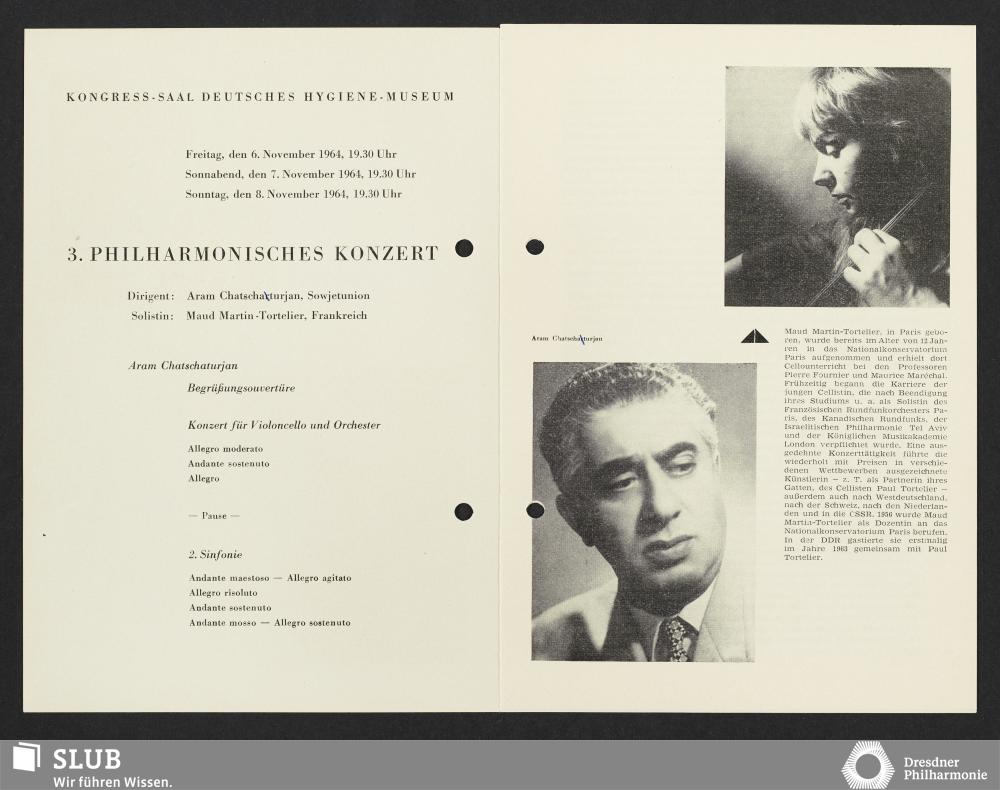Image resolution: width=1000 pixels, height=790 pixels.
Task: Click the "Pause" intermission marker
Action: pyautogui.click(x=214, y=516)
